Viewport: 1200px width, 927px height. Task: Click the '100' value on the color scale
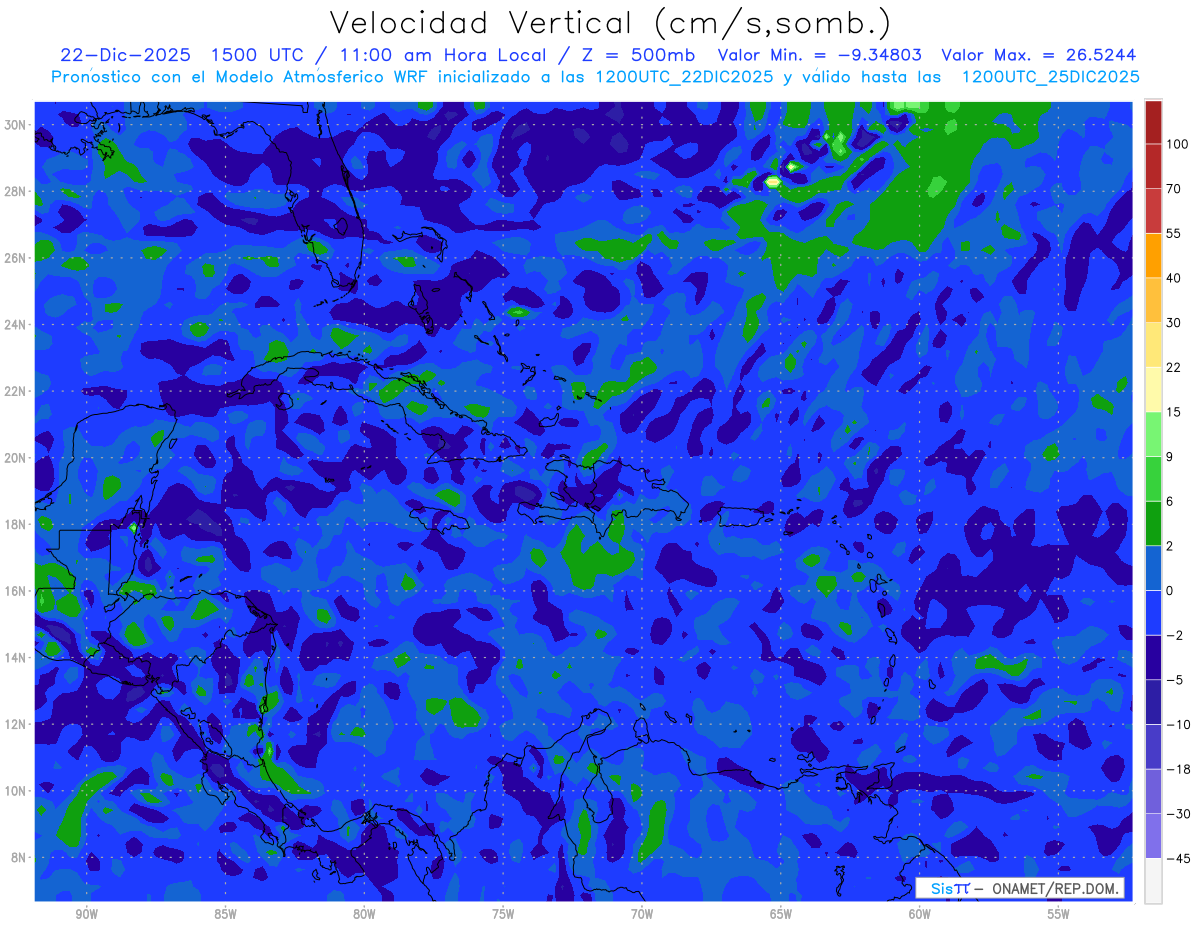(1177, 144)
